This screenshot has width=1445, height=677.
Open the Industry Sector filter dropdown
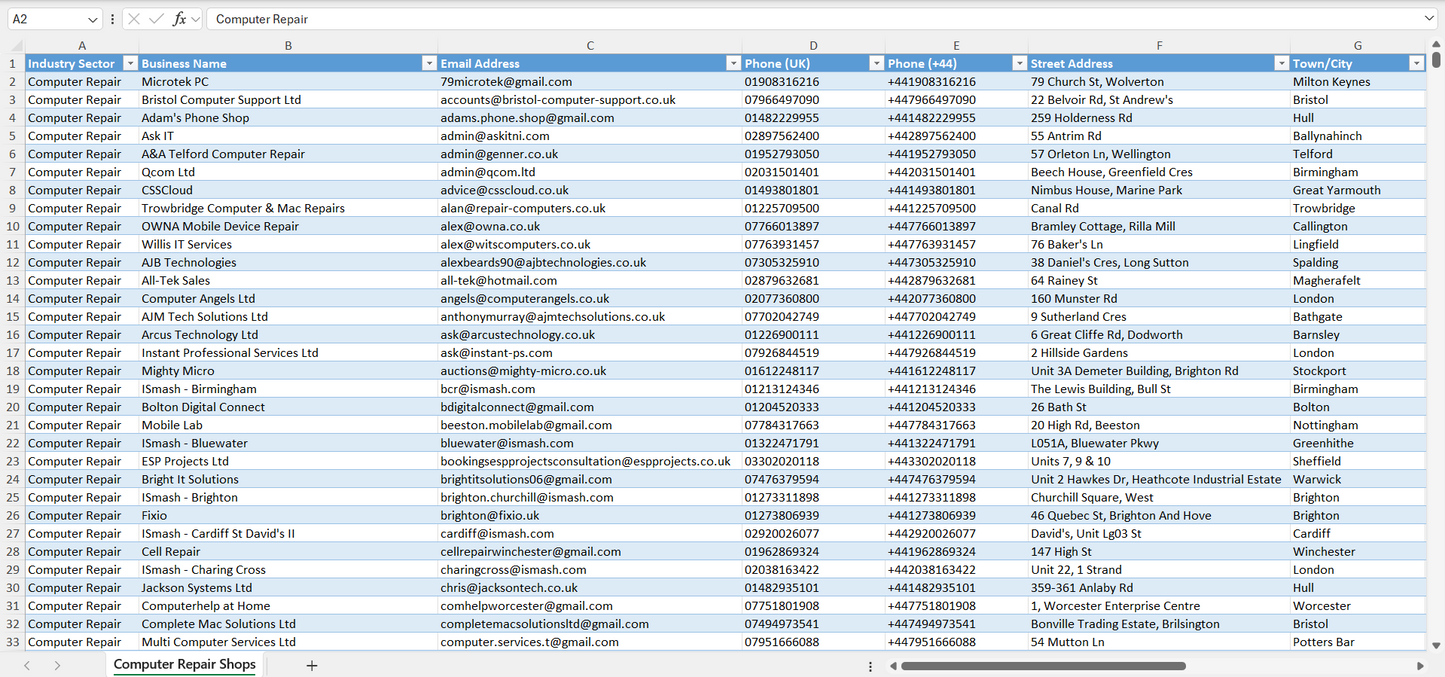(129, 63)
